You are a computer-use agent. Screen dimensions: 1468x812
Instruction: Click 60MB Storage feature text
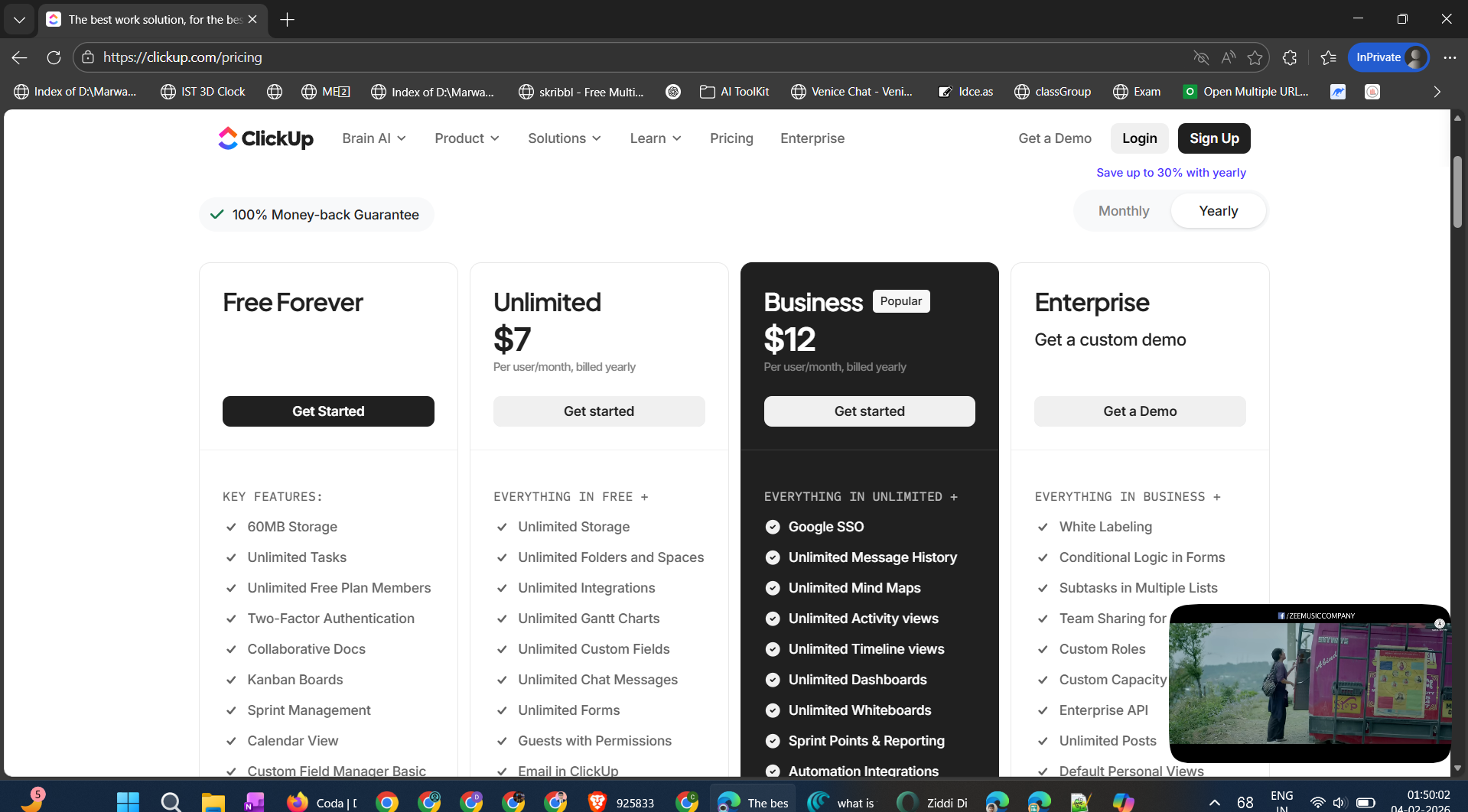click(292, 527)
